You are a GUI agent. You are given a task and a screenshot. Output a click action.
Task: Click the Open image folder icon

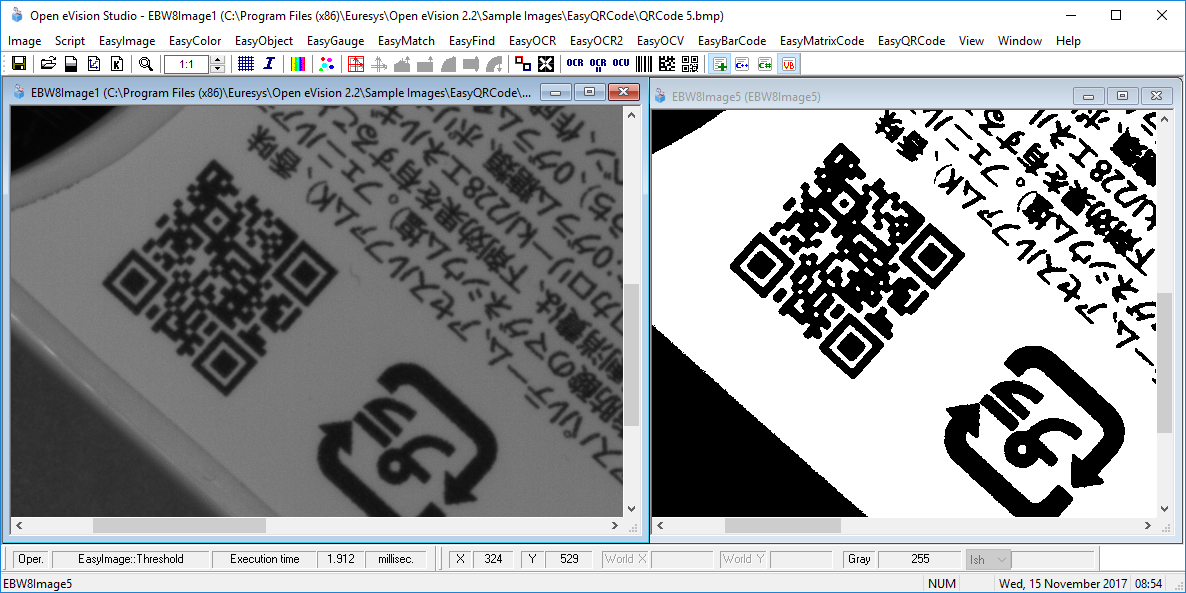coord(48,64)
